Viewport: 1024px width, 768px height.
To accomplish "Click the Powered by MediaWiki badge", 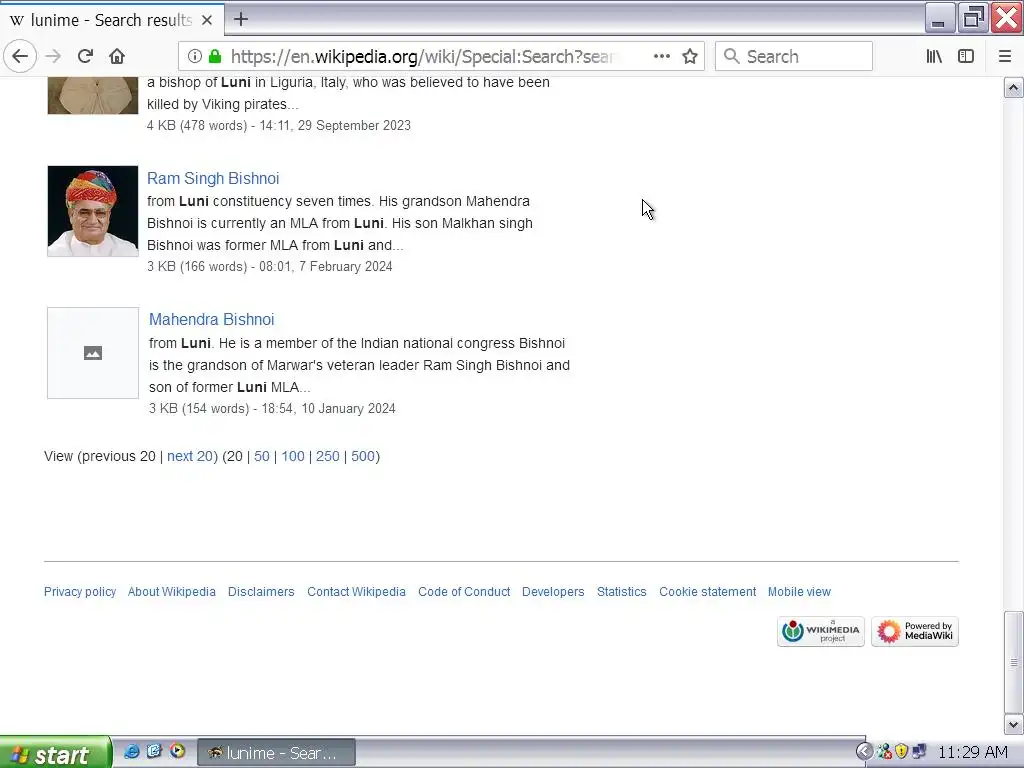I will coord(915,632).
